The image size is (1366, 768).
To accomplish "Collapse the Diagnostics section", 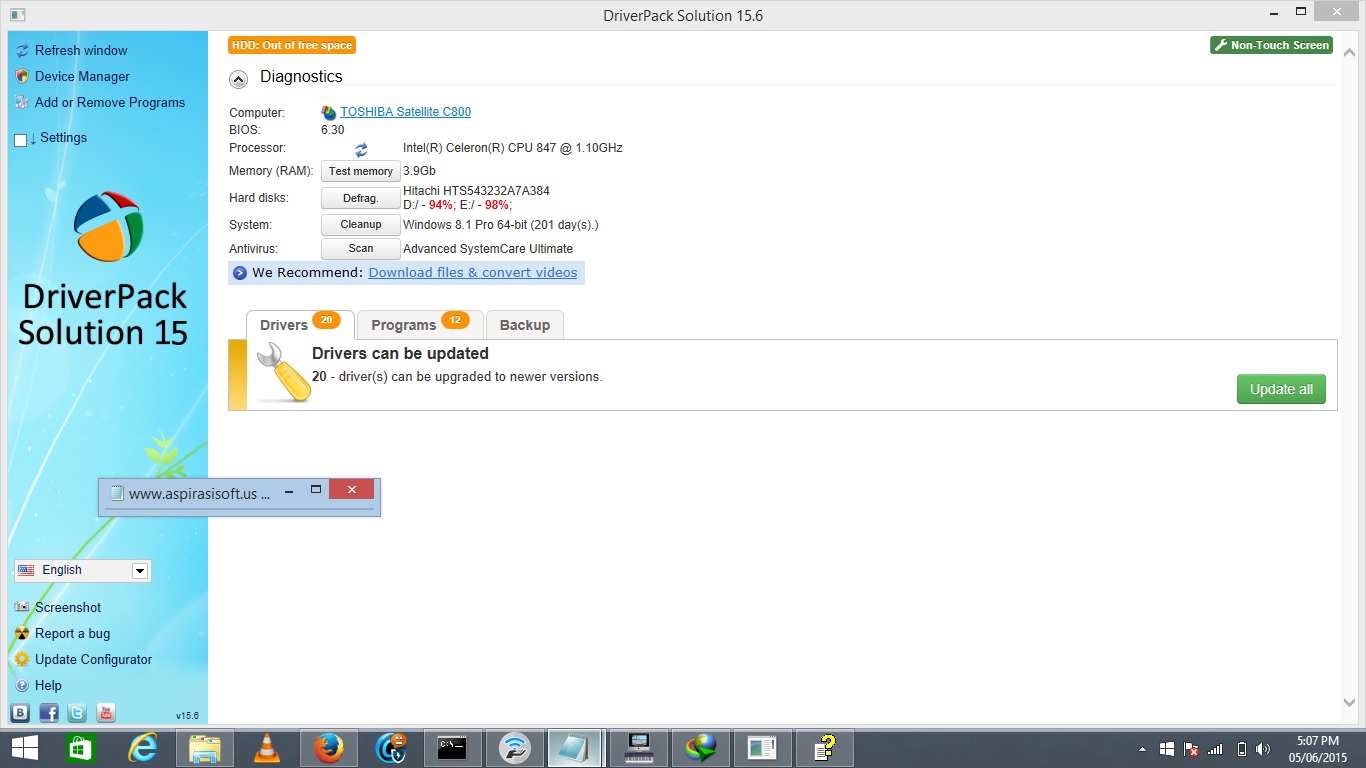I will click(x=238, y=79).
